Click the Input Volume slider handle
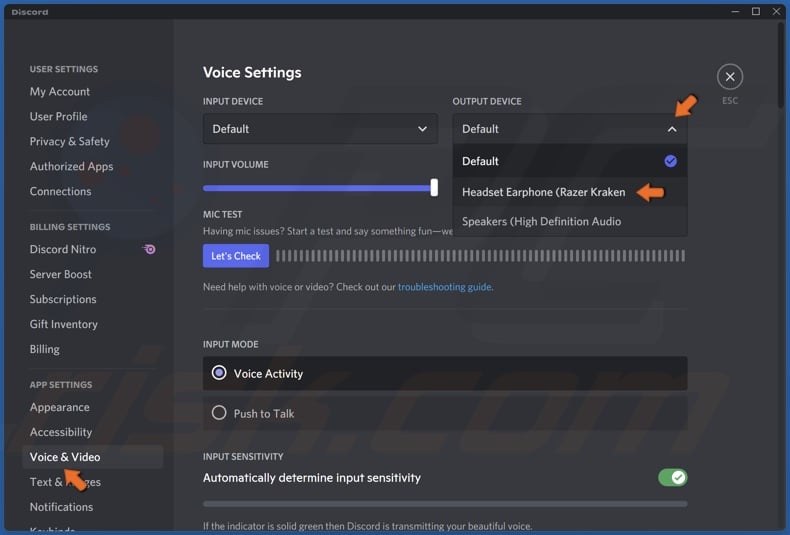 tap(434, 187)
